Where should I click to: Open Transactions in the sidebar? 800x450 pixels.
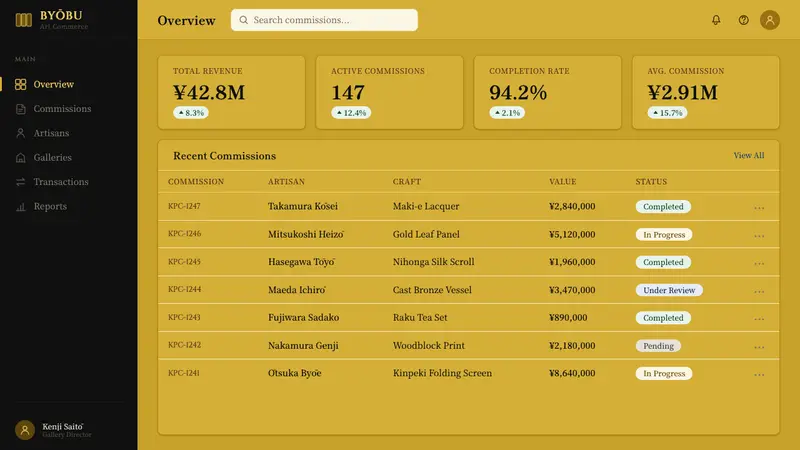click(68, 182)
